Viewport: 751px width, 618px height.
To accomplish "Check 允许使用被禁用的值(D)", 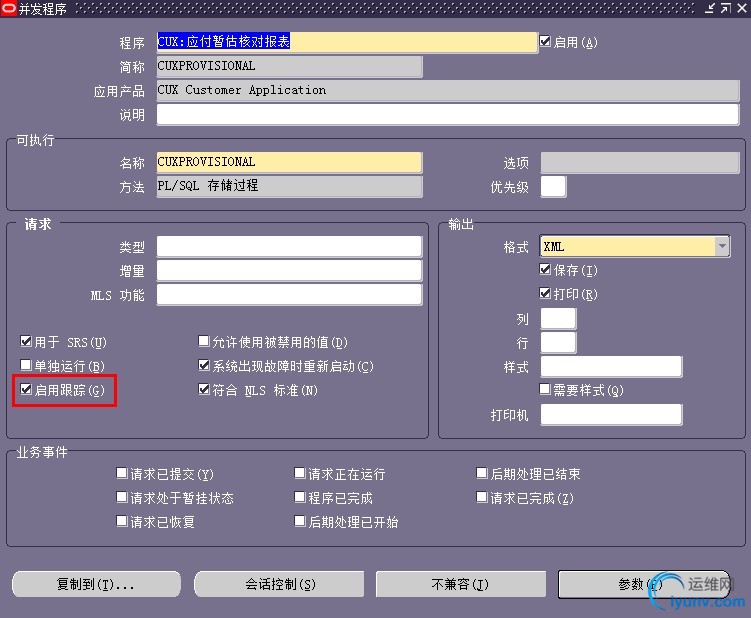I will (204, 342).
